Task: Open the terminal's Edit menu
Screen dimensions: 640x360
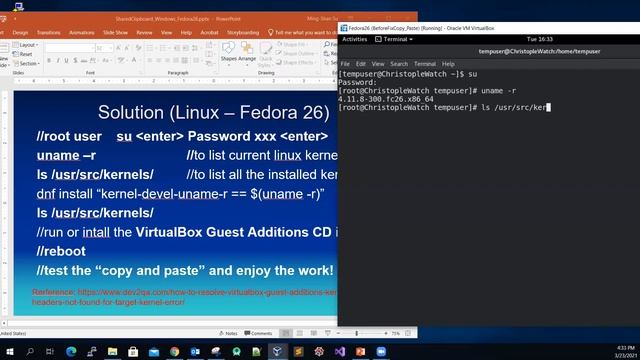Action: (360, 64)
